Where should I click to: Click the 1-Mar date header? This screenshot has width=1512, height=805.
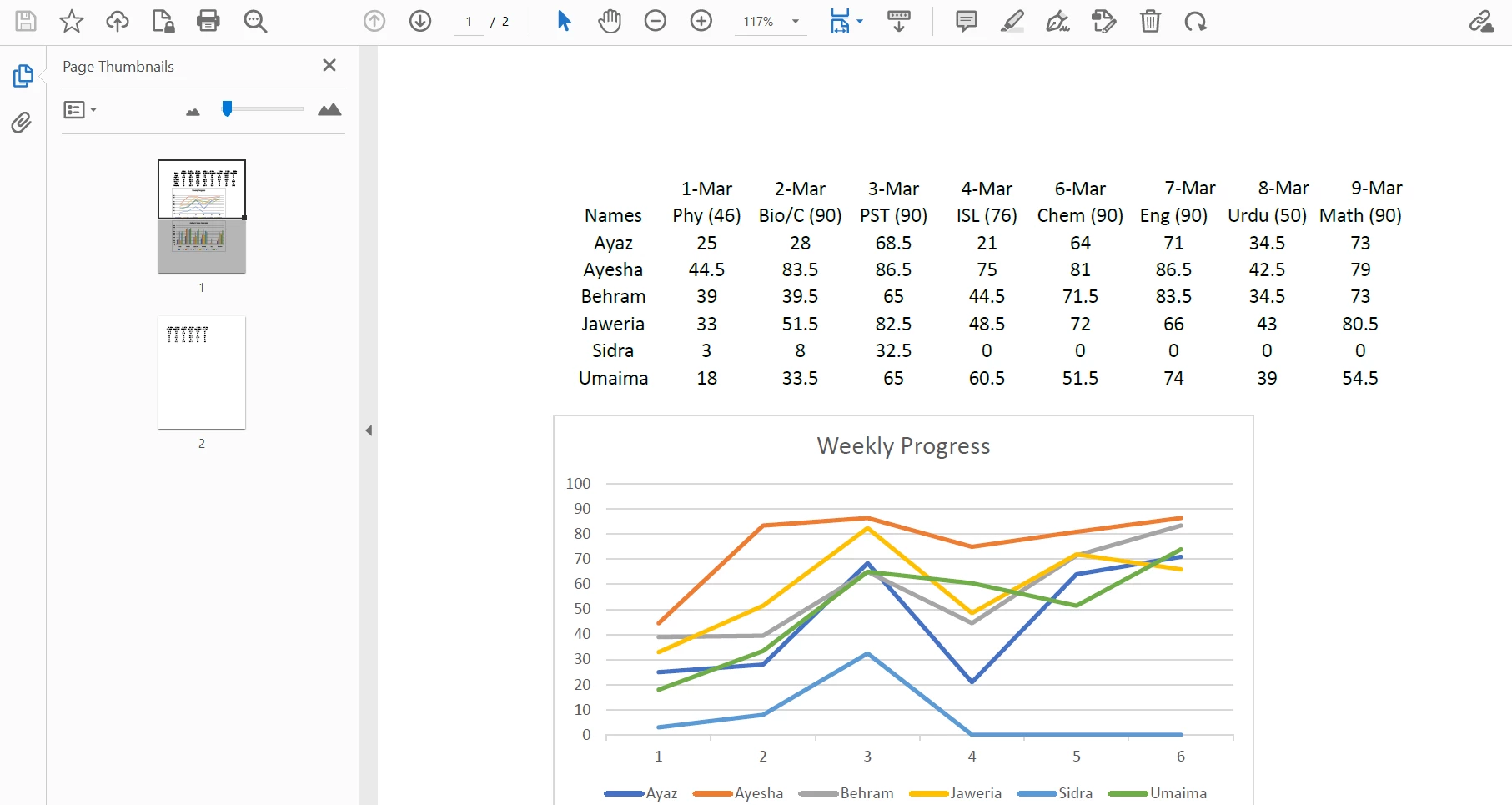pos(706,188)
